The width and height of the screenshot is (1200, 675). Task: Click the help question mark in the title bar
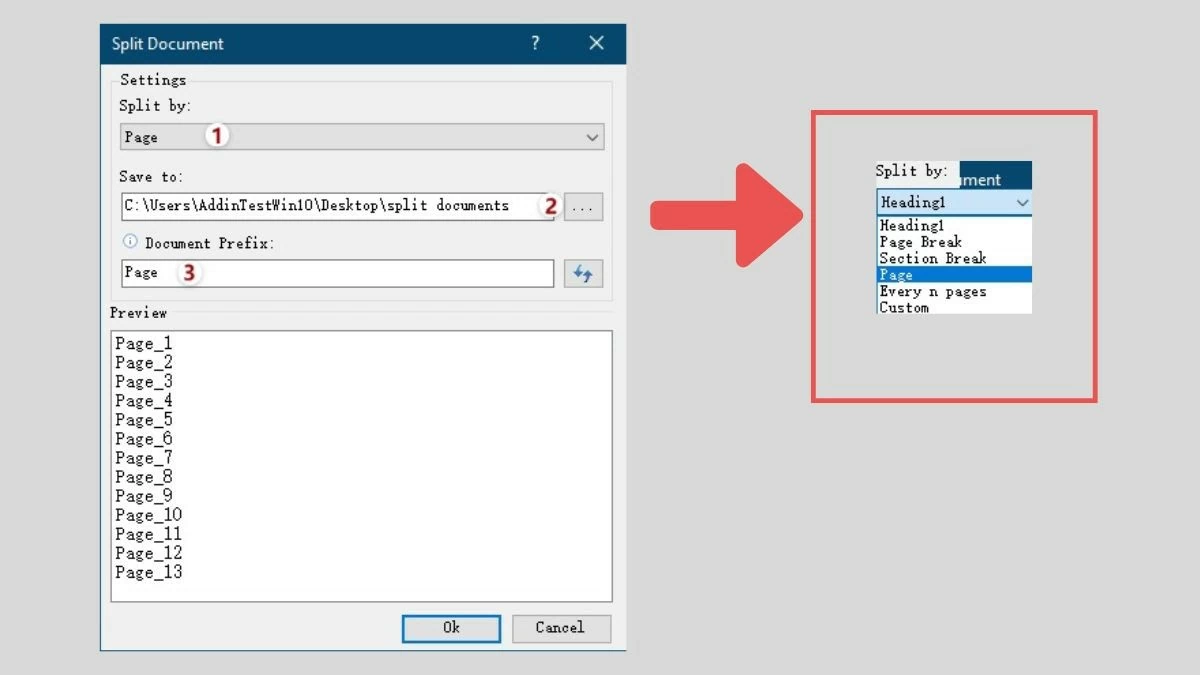pos(535,43)
